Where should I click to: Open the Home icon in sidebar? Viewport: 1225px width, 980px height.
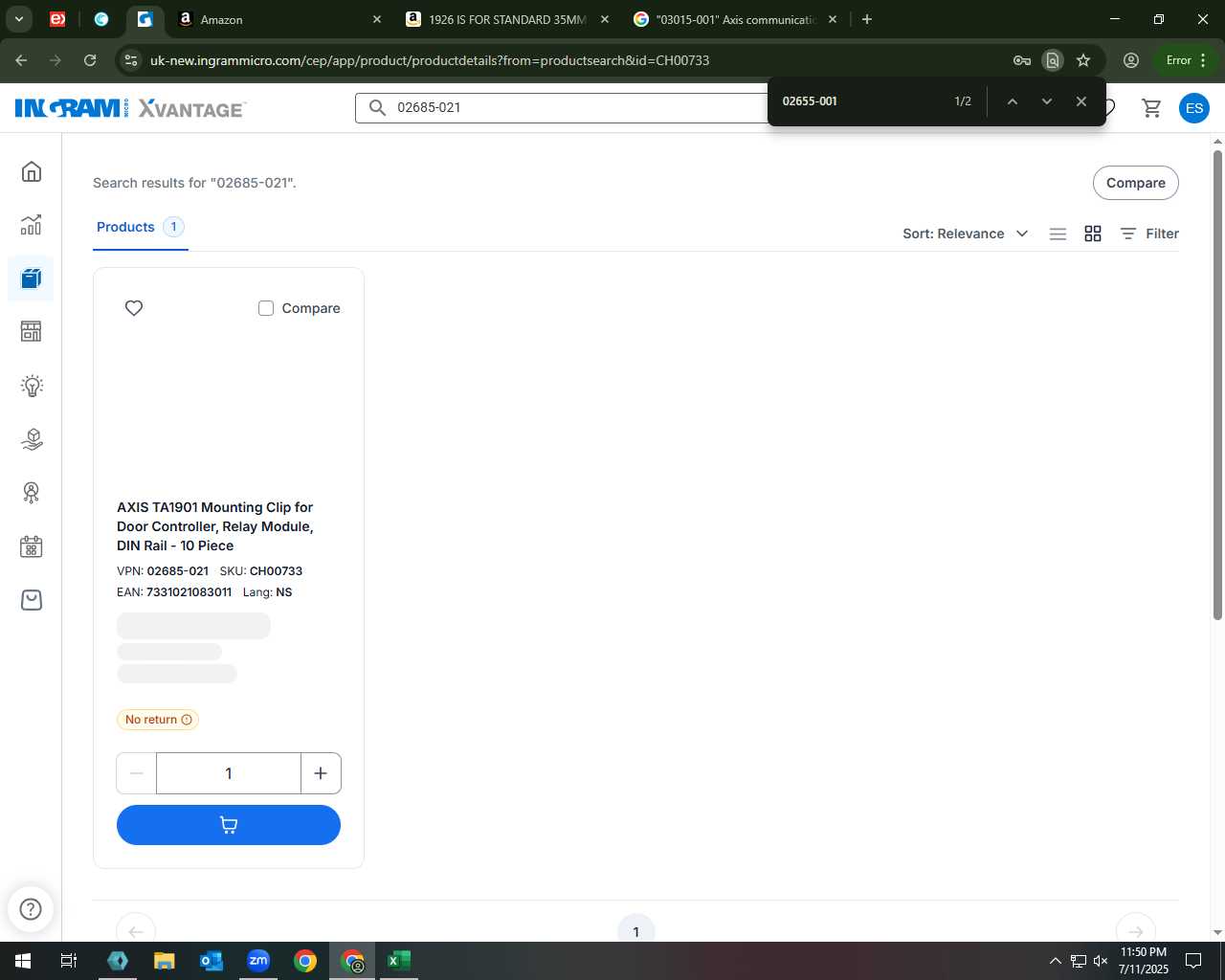(32, 171)
